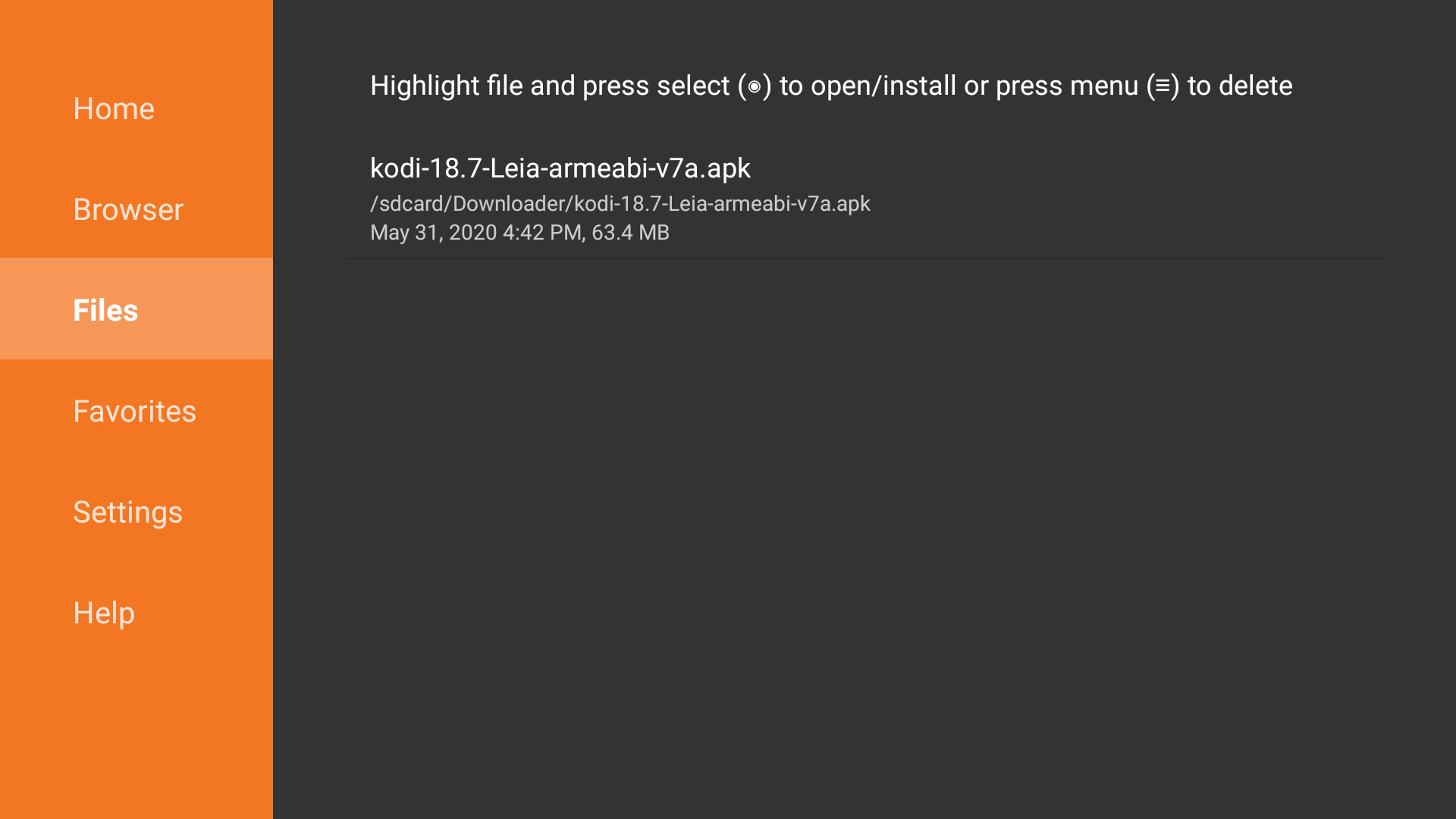Click the 'to delete' instruction text
The width and height of the screenshot is (1456, 819).
click(x=1239, y=86)
